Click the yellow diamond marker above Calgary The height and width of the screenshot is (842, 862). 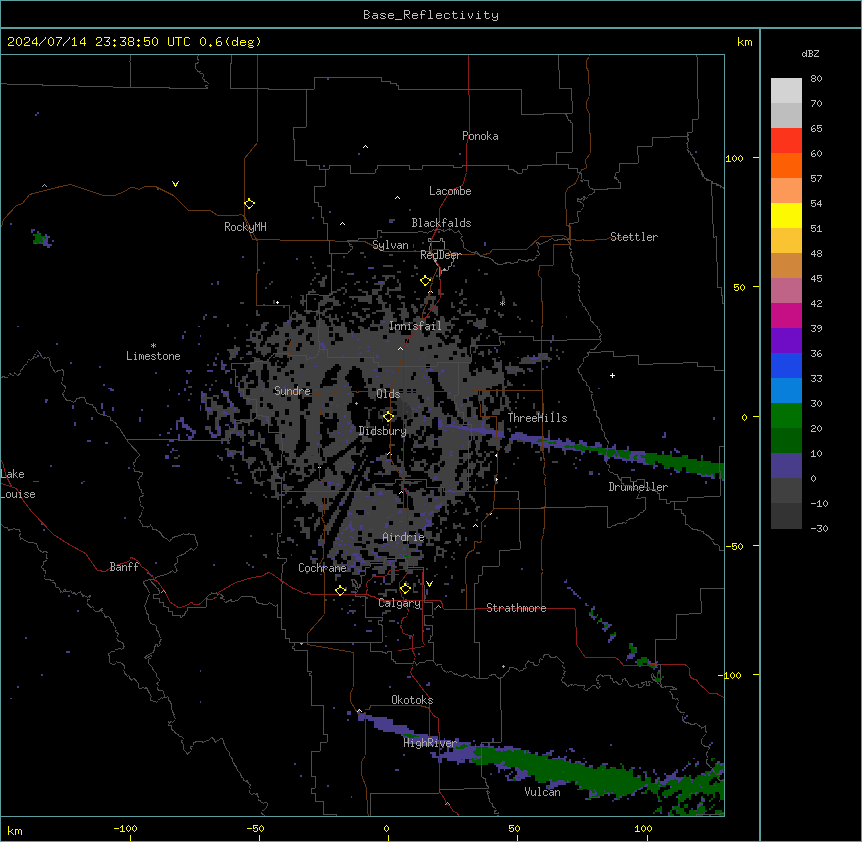(x=405, y=589)
